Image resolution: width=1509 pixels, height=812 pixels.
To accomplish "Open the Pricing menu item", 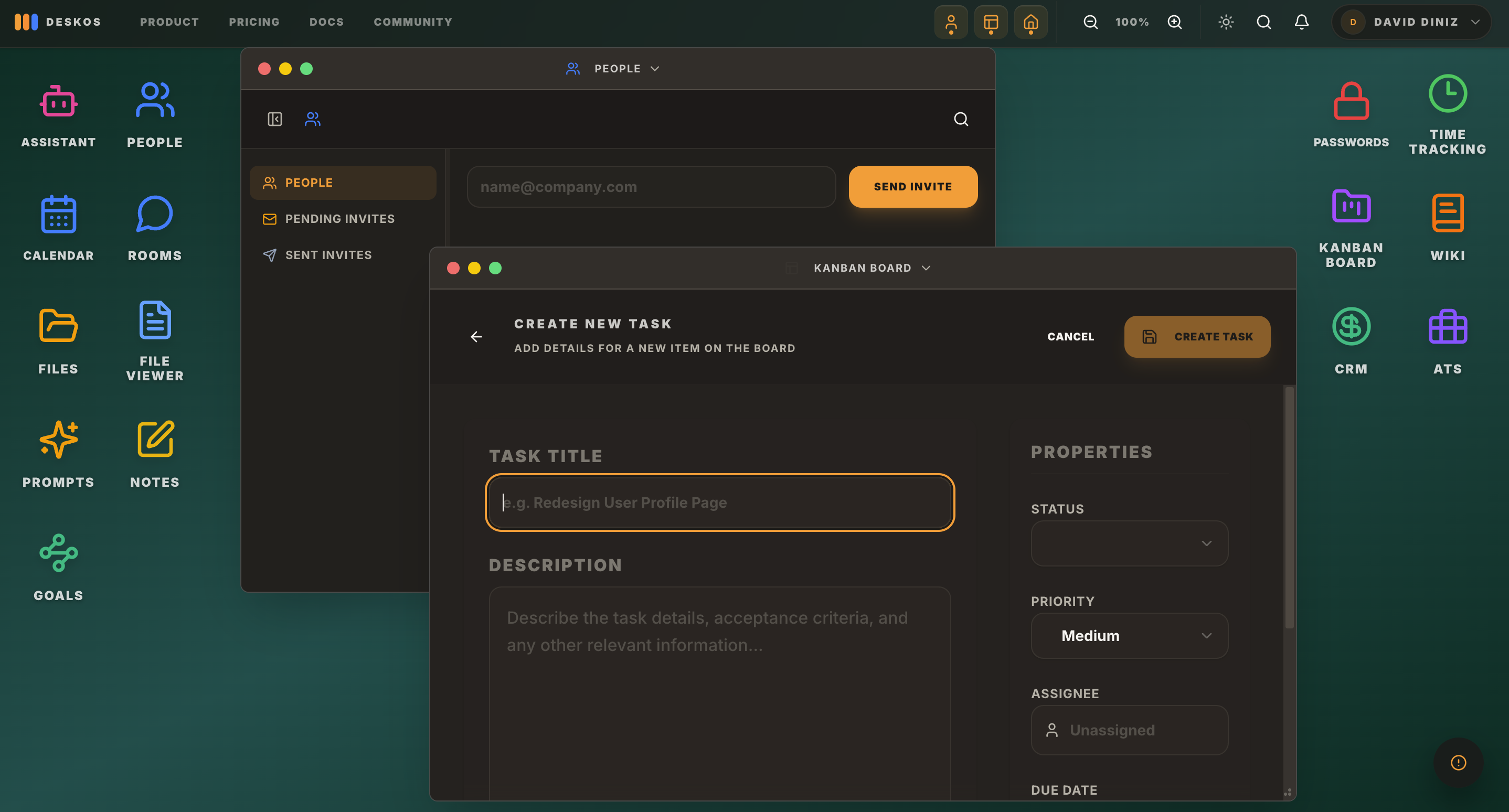I will click(254, 22).
